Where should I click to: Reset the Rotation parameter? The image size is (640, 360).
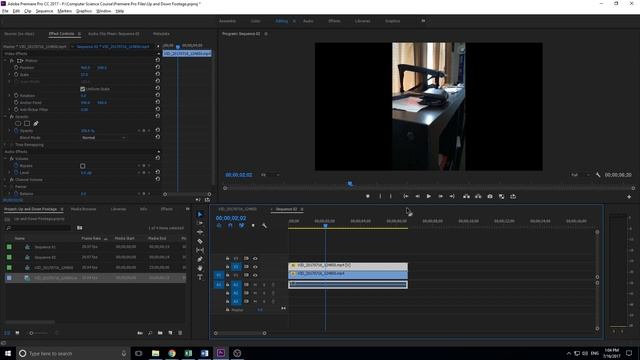coord(158,95)
